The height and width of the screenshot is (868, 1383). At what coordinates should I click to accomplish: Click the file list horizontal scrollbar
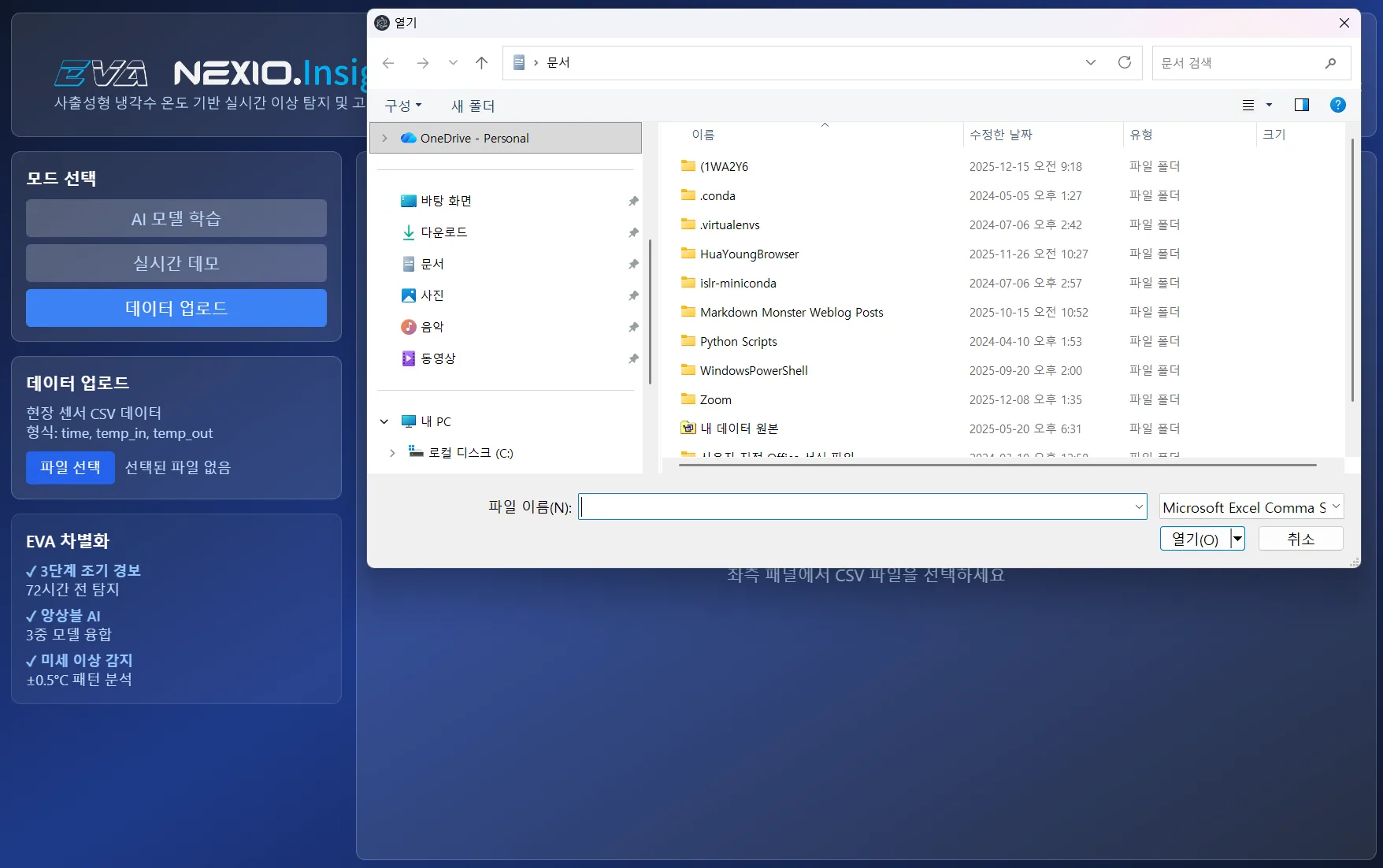998,465
